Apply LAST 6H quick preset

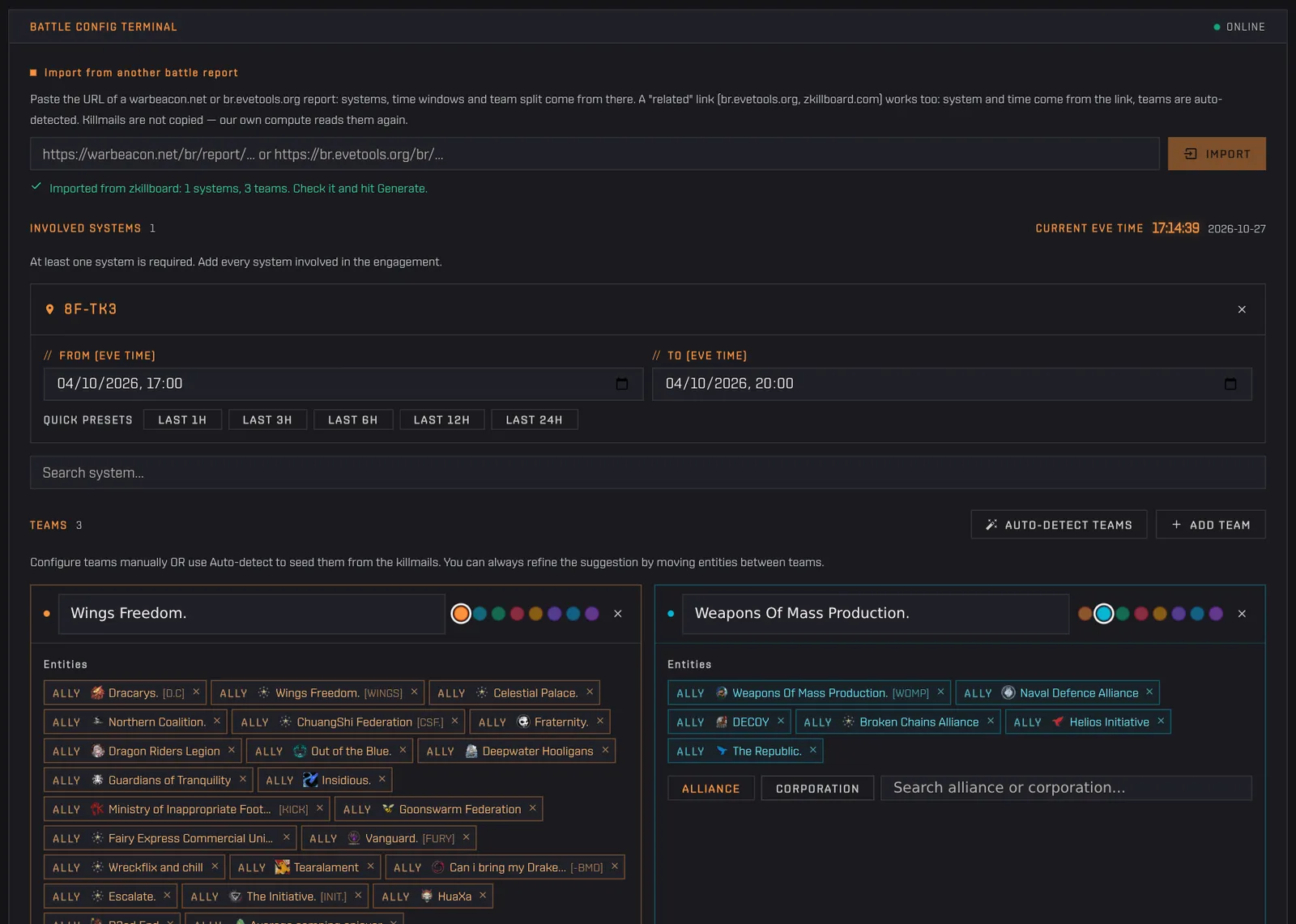tap(353, 420)
